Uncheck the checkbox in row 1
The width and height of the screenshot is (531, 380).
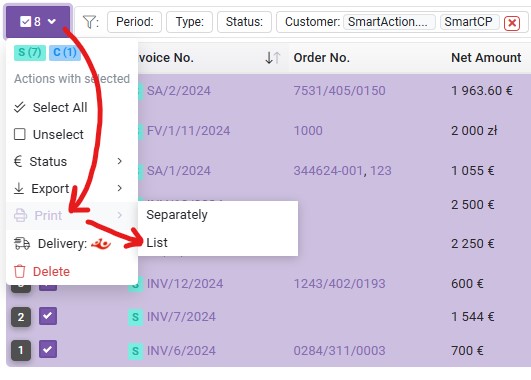click(x=48, y=349)
